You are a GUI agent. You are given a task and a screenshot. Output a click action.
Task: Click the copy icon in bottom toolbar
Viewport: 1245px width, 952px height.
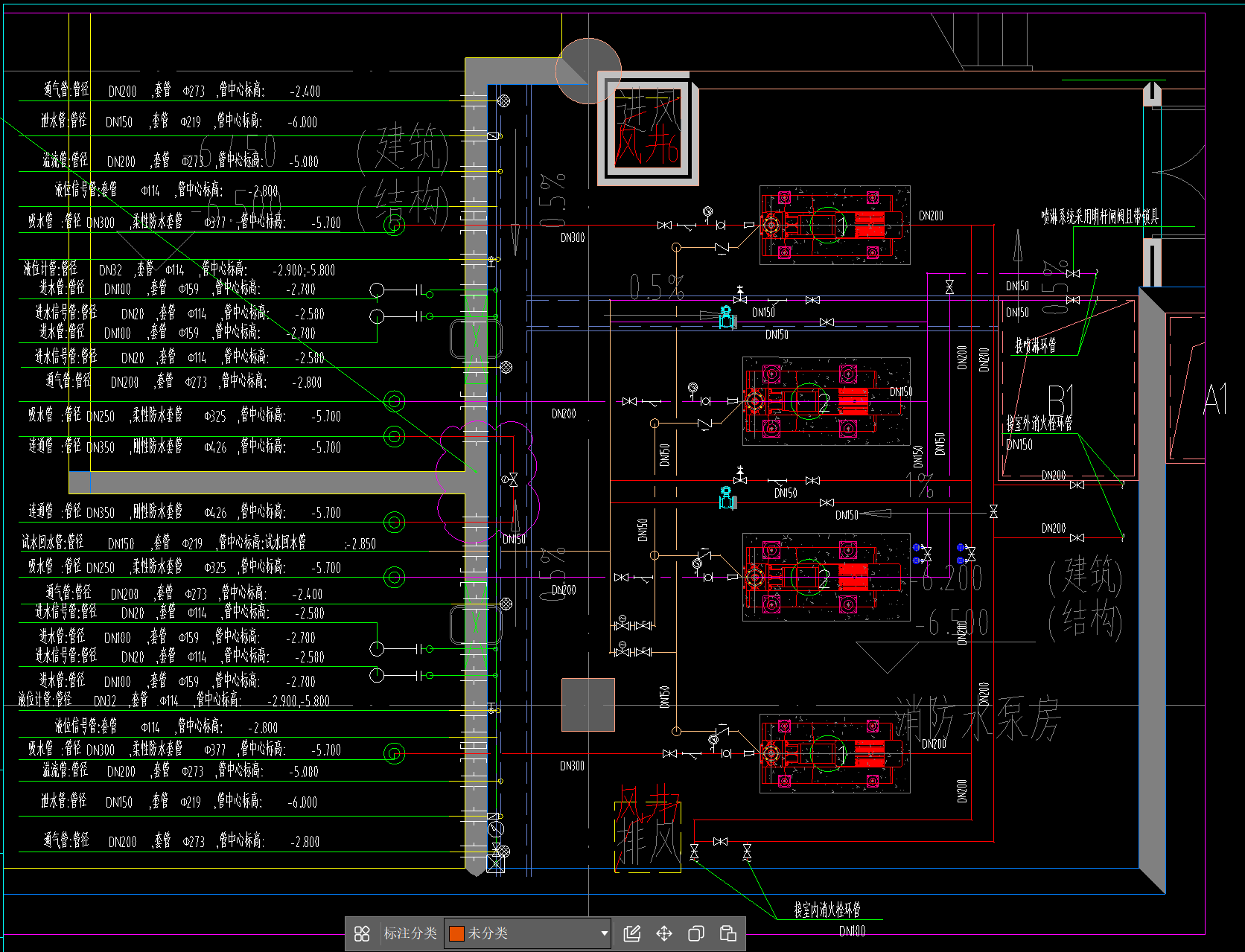pyautogui.click(x=696, y=933)
